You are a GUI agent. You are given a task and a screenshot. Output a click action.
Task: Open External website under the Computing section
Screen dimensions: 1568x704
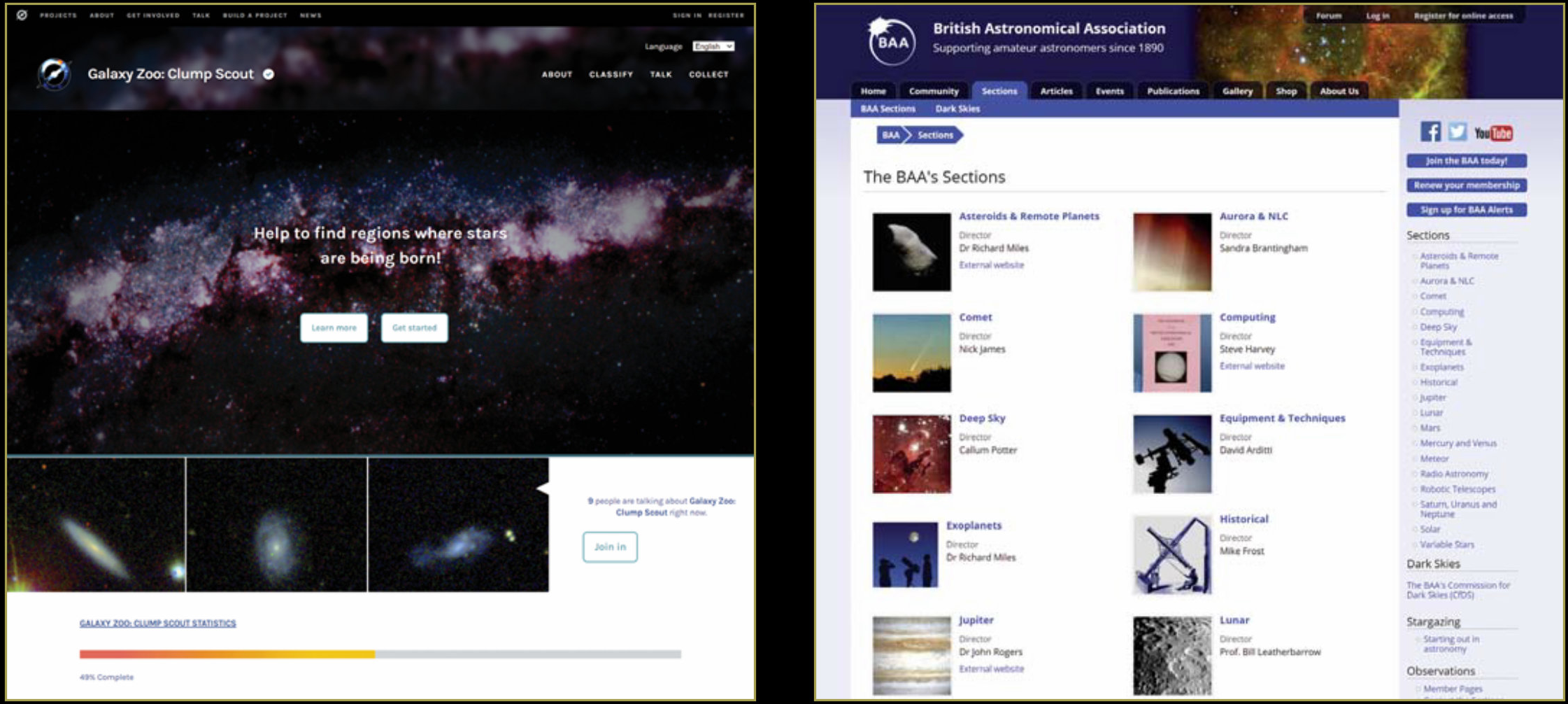(1251, 365)
